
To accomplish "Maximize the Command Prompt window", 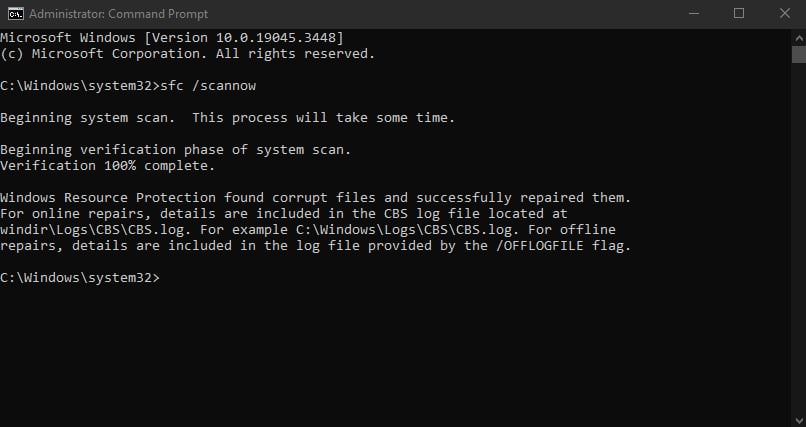I will [739, 13].
